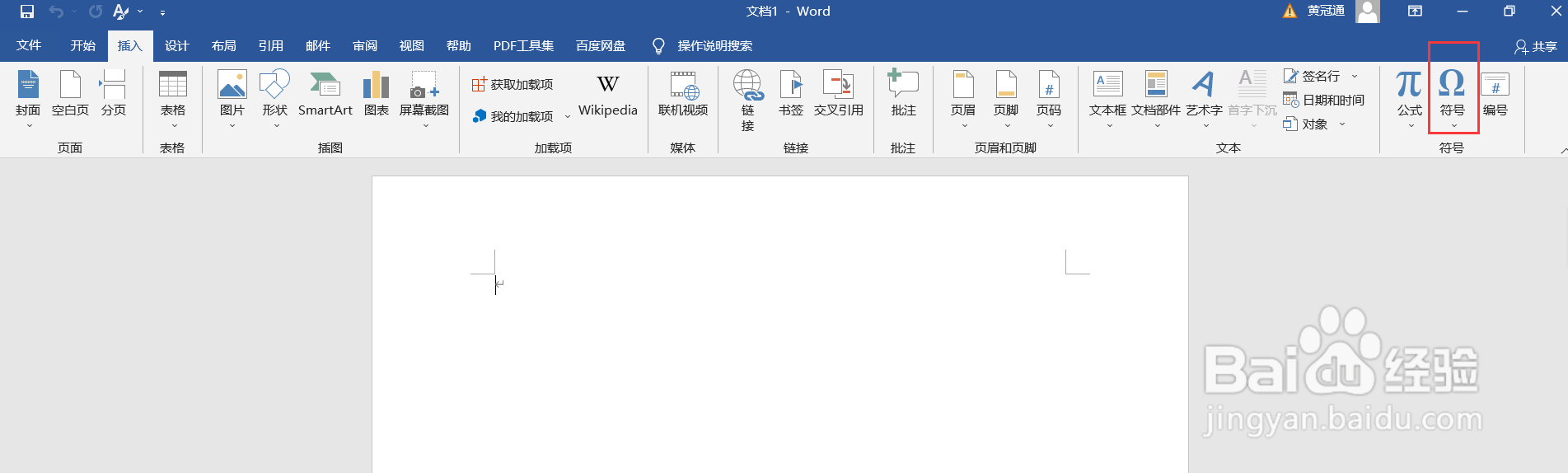Collapse the ribbon with the arrow
The height and width of the screenshot is (473, 1568).
[x=1563, y=150]
